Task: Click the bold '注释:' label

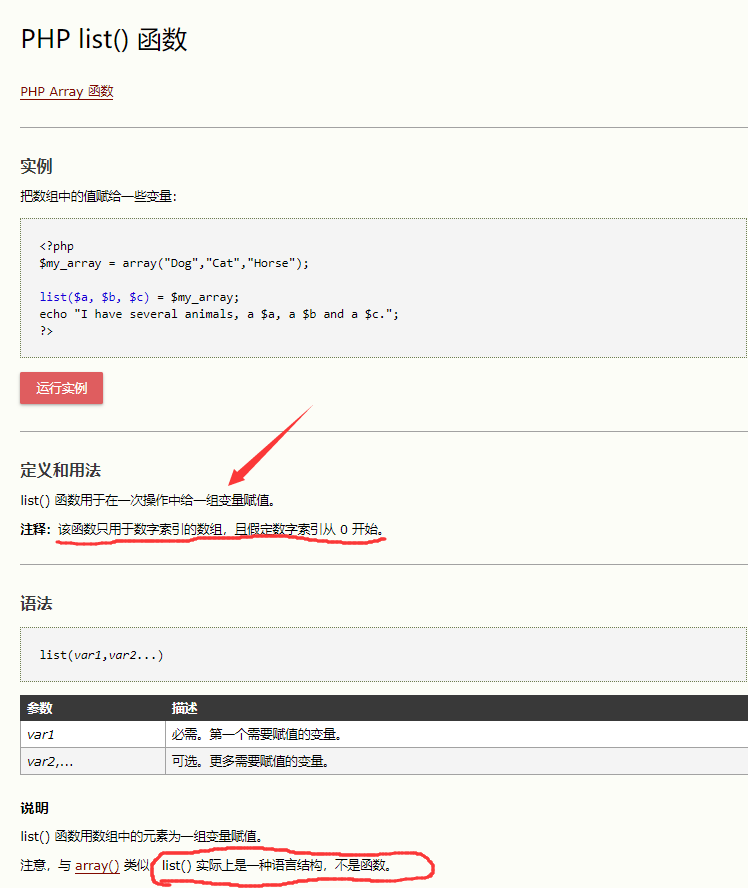Action: tap(36, 530)
